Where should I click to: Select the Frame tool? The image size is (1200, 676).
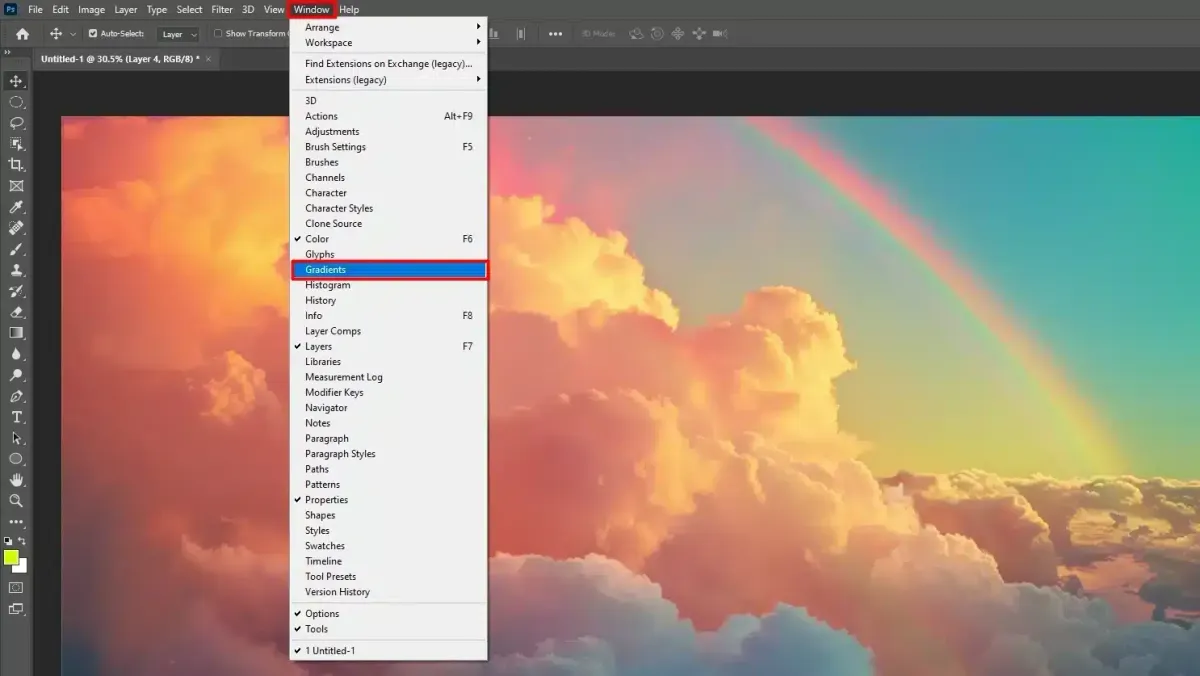tap(16, 186)
